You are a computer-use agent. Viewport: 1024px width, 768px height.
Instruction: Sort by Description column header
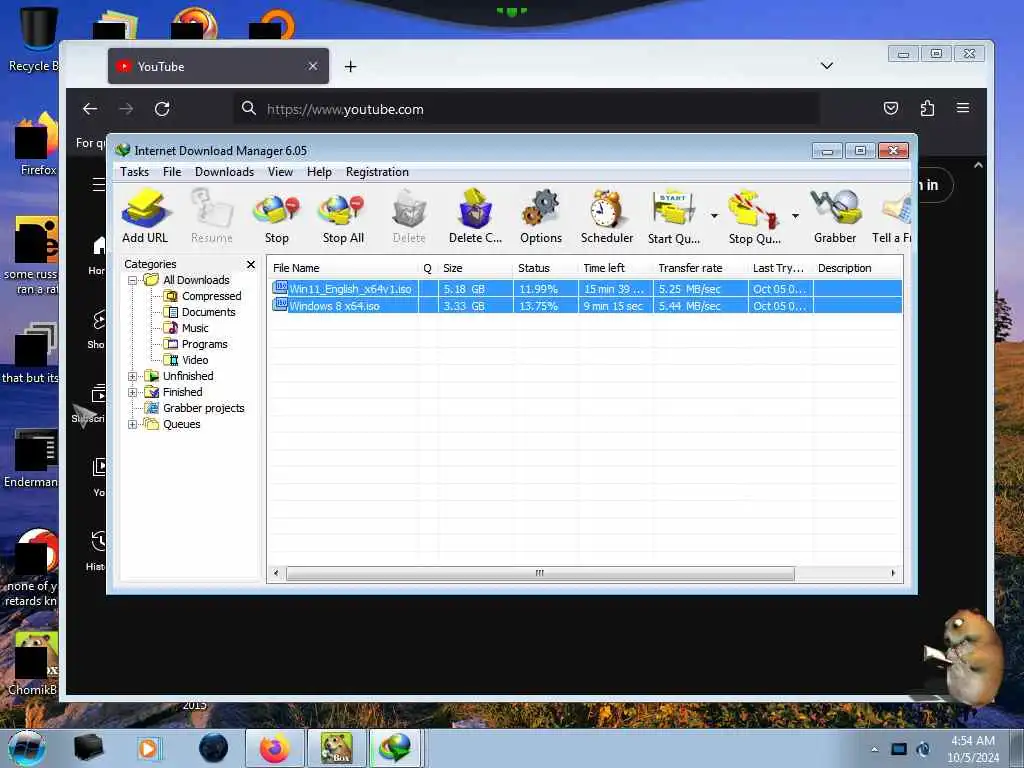(857, 268)
